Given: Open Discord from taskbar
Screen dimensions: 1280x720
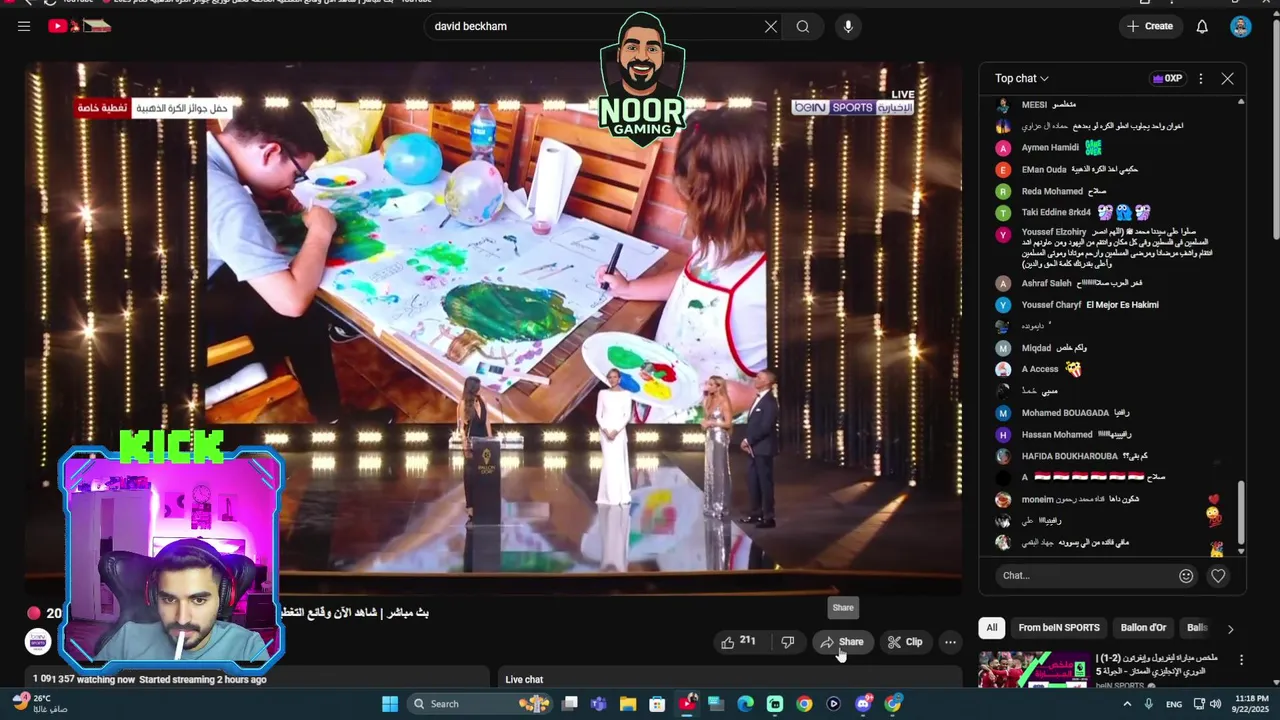Looking at the screenshot, I should [x=863, y=704].
